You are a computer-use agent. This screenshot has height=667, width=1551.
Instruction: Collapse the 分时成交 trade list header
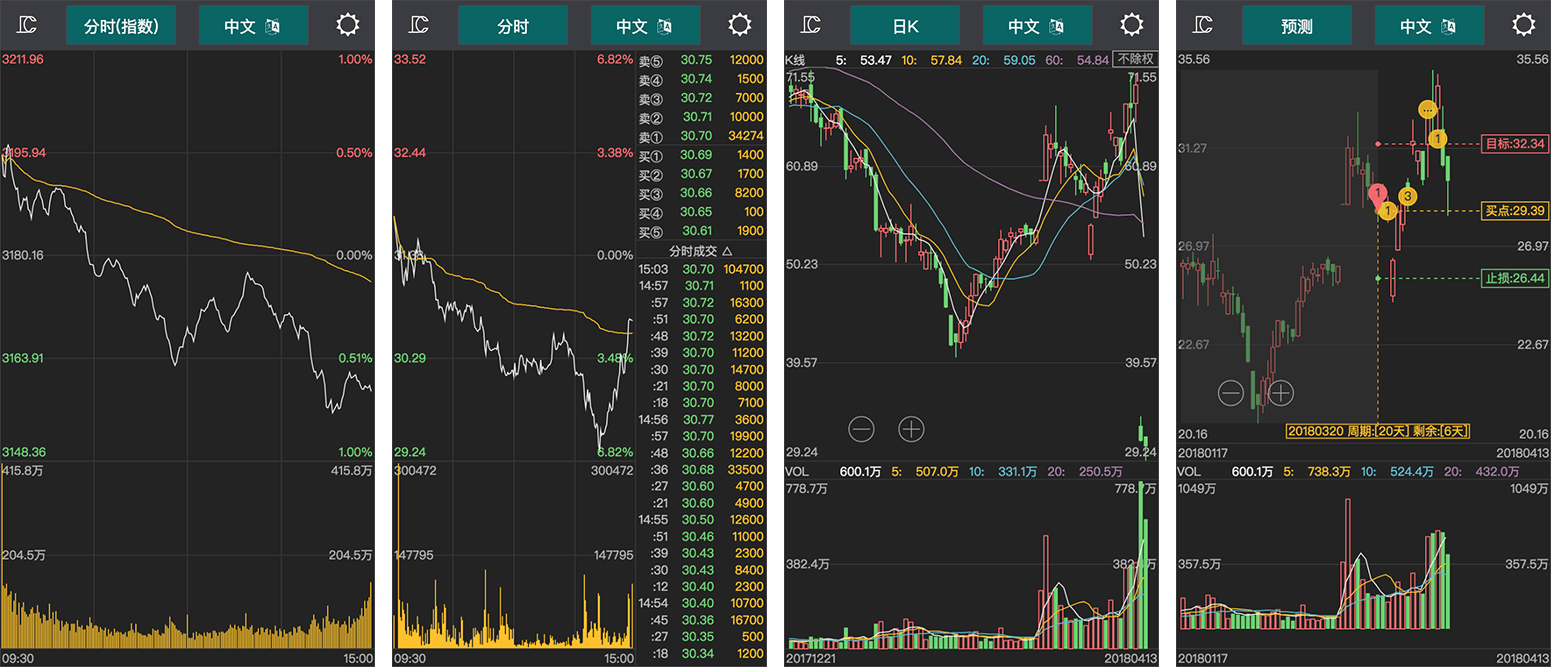[x=701, y=251]
